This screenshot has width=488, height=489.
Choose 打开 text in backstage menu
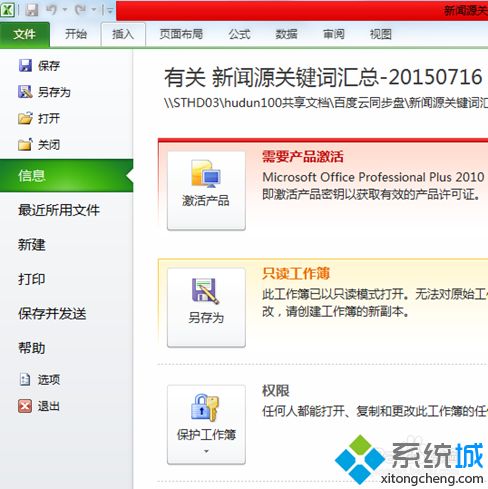[x=49, y=118]
